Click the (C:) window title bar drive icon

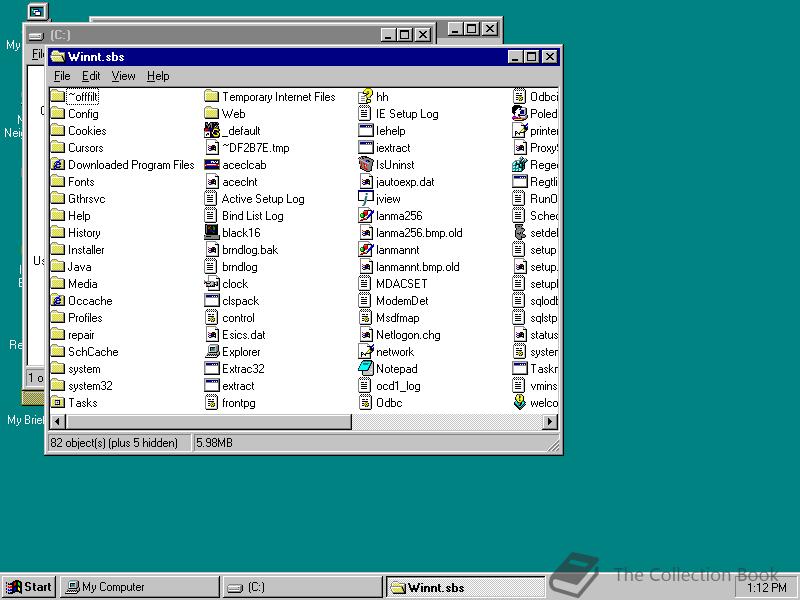36,36
